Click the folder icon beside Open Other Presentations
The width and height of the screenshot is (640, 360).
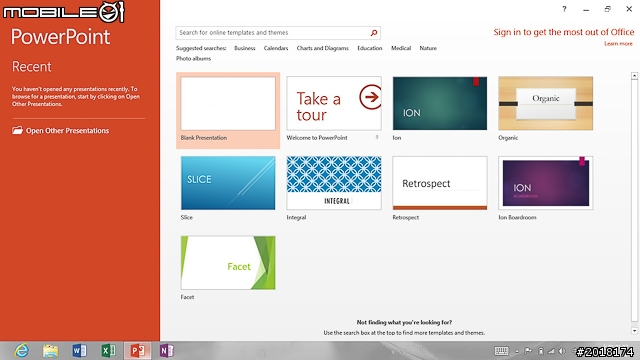17,131
